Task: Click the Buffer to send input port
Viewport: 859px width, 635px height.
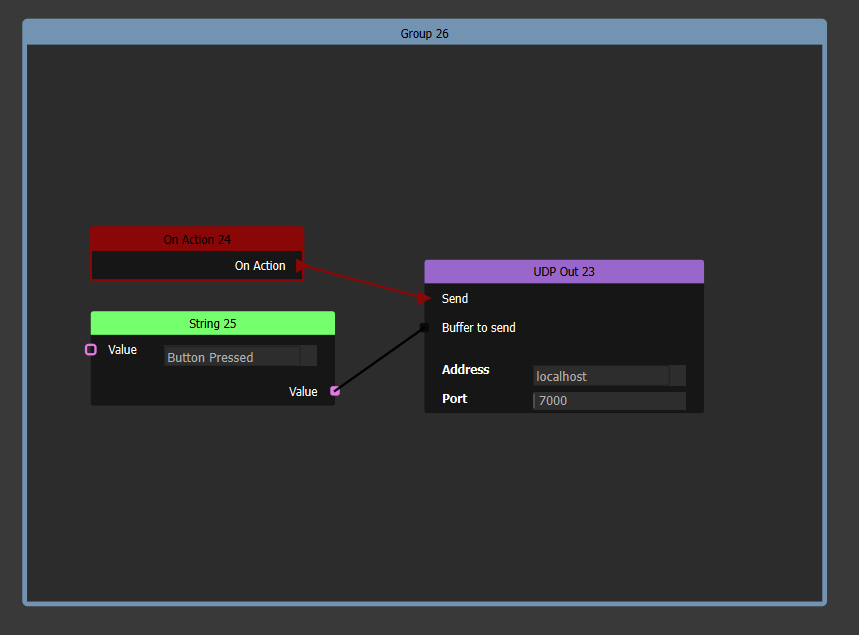Action: click(x=424, y=327)
